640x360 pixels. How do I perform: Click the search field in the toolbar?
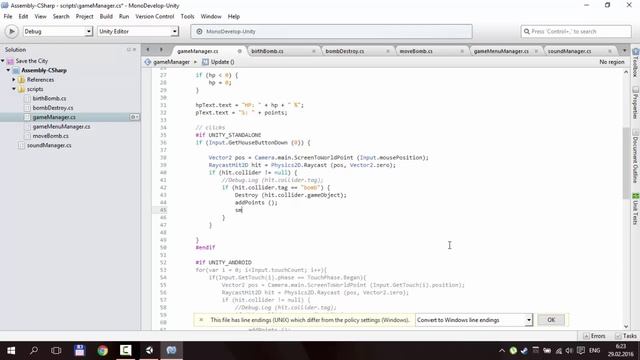click(576, 31)
